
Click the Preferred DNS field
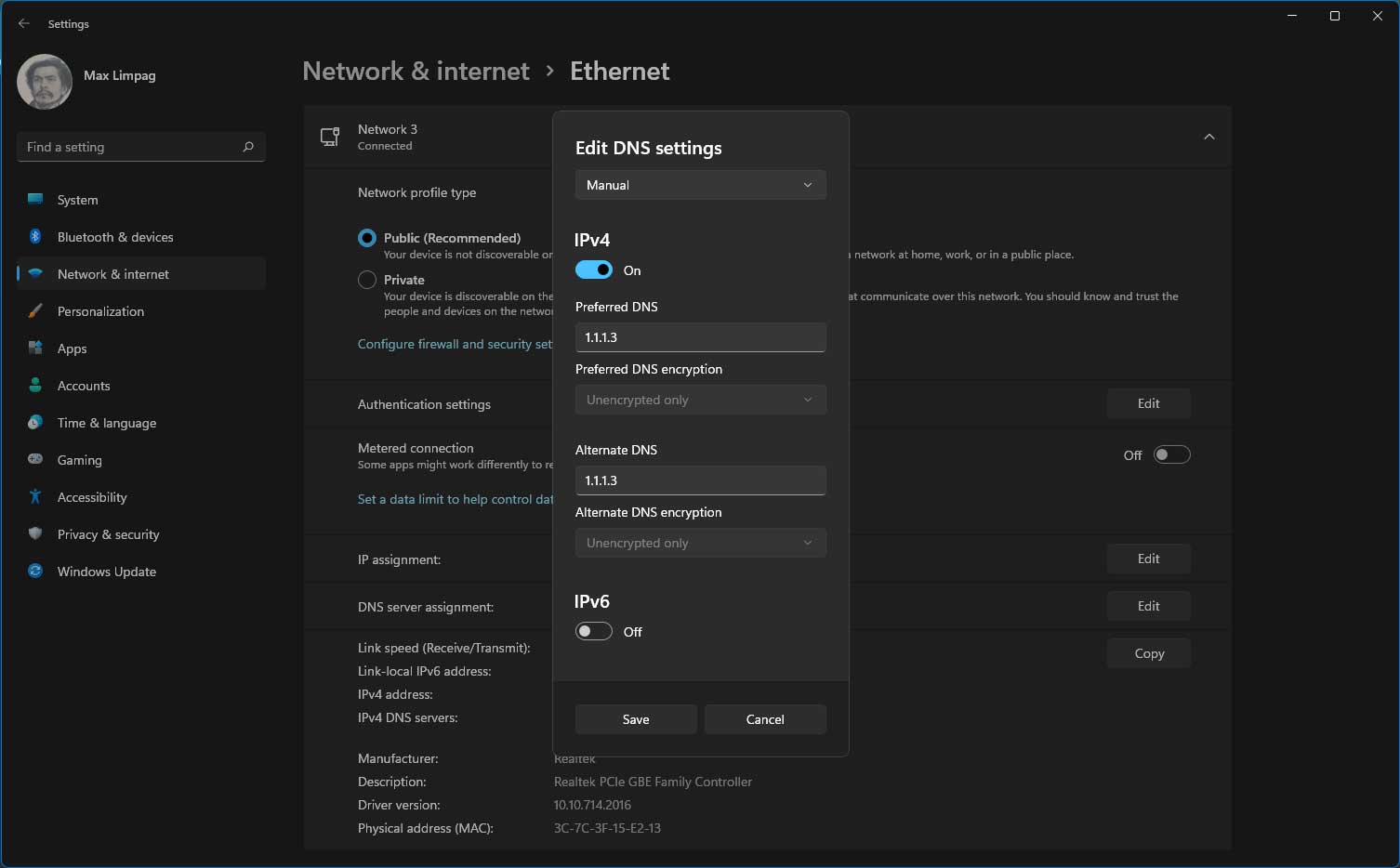point(700,337)
